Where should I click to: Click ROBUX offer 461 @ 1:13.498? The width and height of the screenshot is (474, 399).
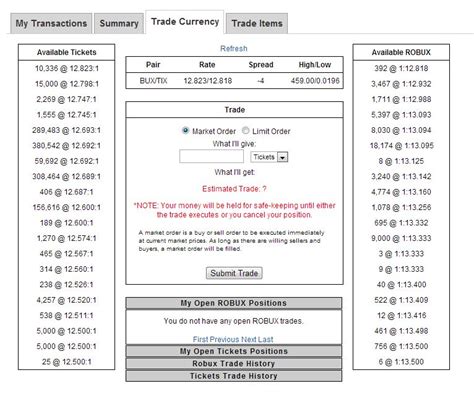tap(401, 331)
